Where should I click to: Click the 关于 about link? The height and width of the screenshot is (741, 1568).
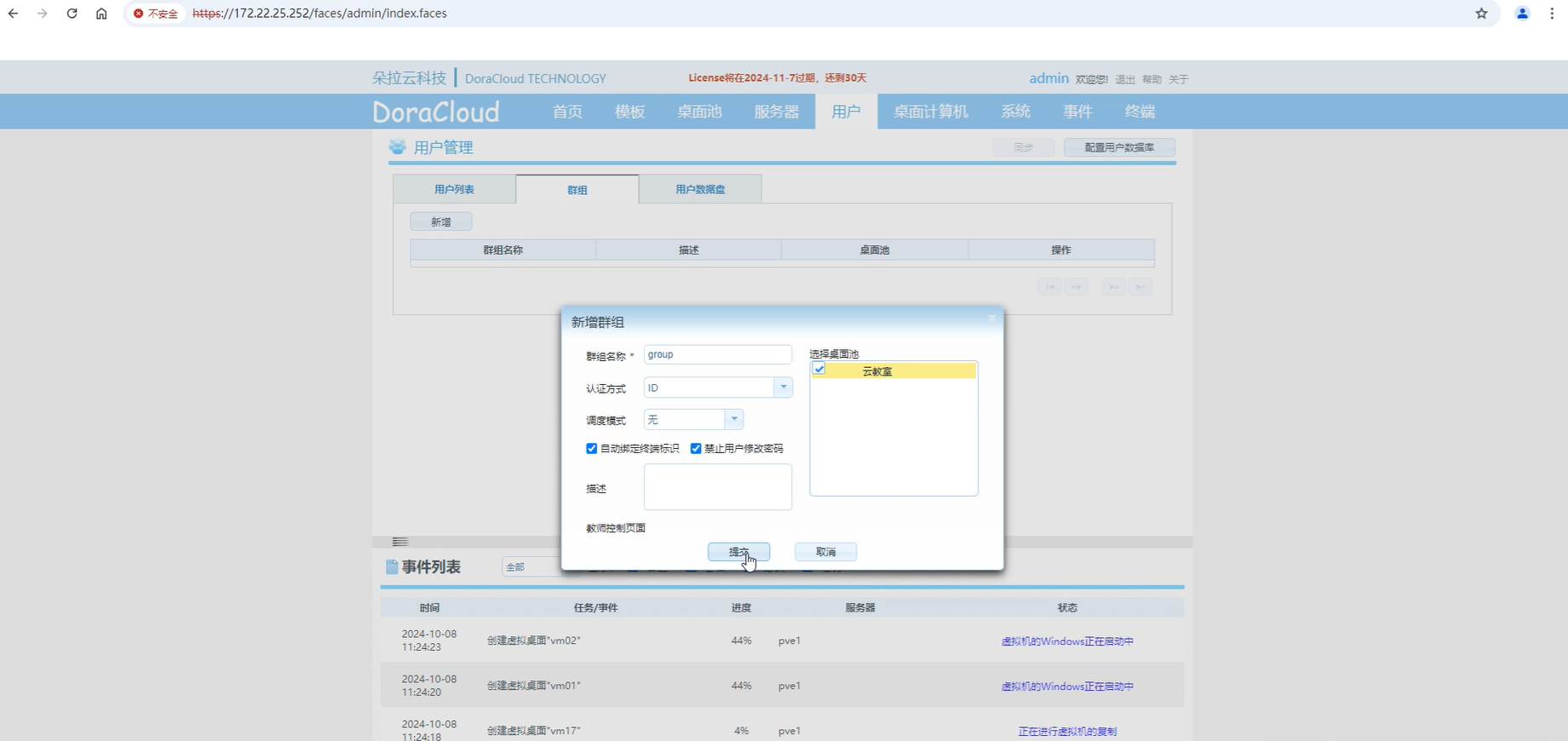tap(1178, 79)
